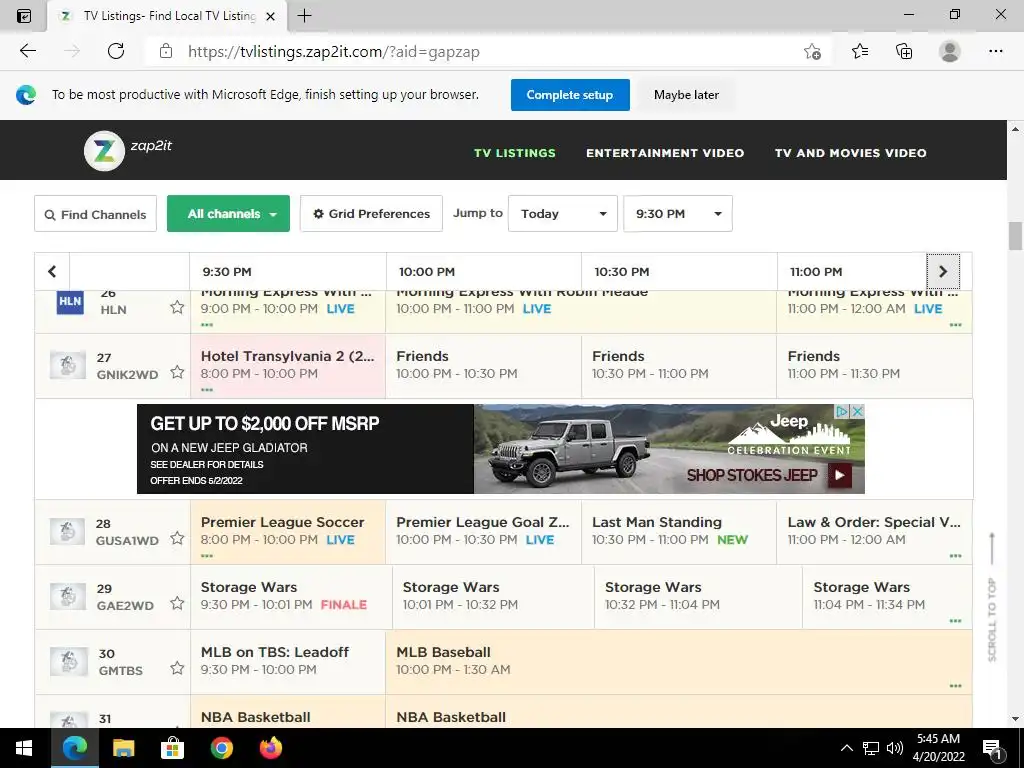The width and height of the screenshot is (1024, 768).
Task: Open Collections icon
Action: [x=904, y=51]
